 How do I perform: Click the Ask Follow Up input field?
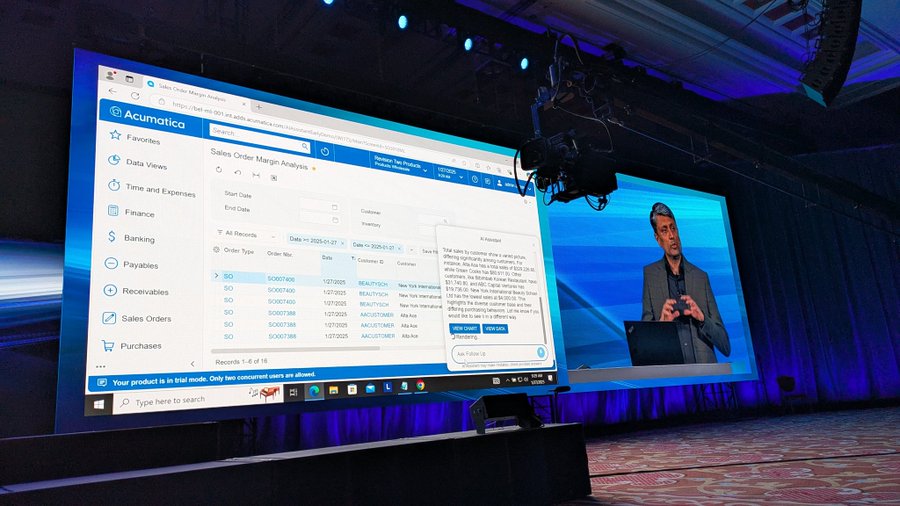(x=490, y=353)
